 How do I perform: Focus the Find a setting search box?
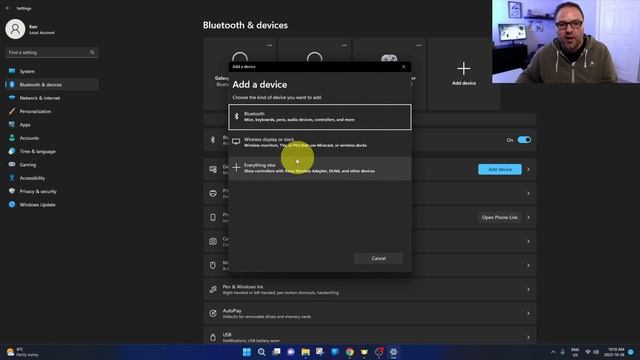point(51,53)
